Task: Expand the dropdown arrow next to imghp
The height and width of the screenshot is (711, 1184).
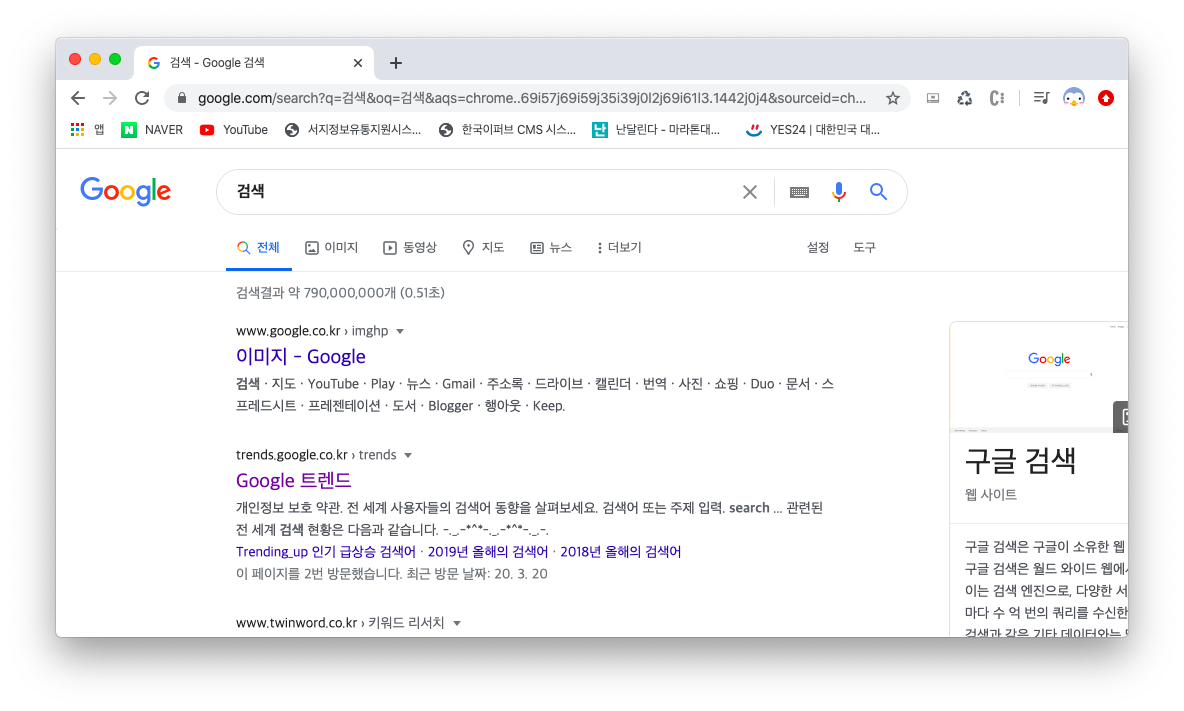Action: click(400, 331)
